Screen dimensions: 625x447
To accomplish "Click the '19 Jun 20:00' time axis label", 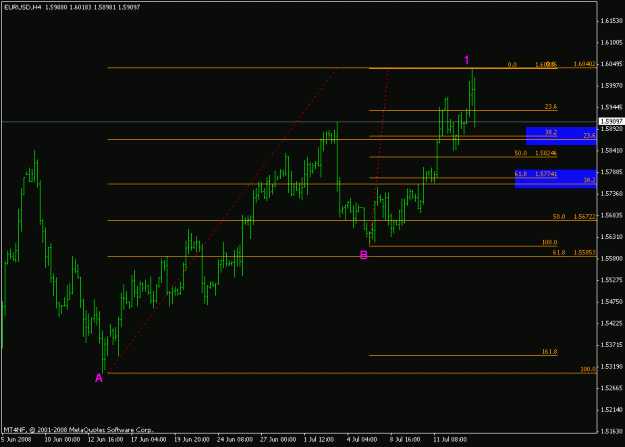I will [191, 439].
